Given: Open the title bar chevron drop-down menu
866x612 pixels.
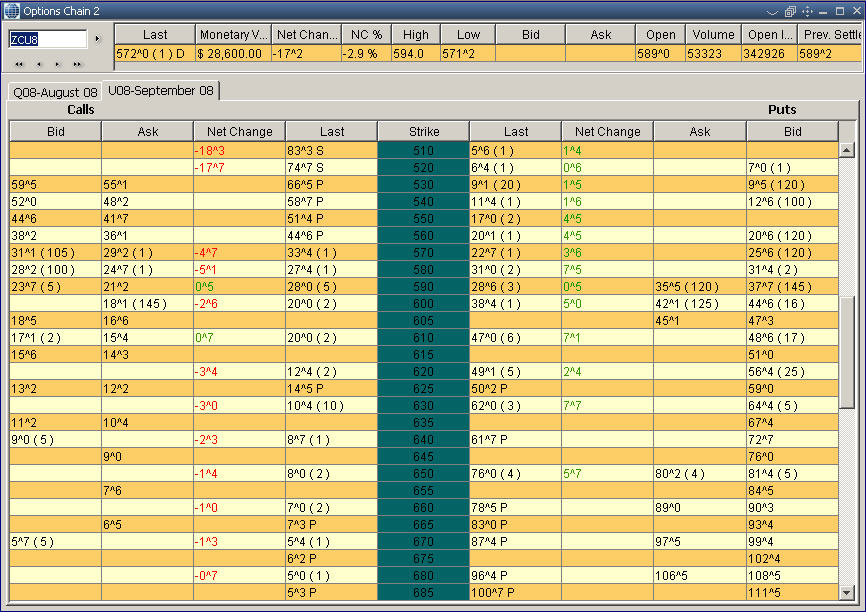Looking at the screenshot, I should pyautogui.click(x=772, y=12).
